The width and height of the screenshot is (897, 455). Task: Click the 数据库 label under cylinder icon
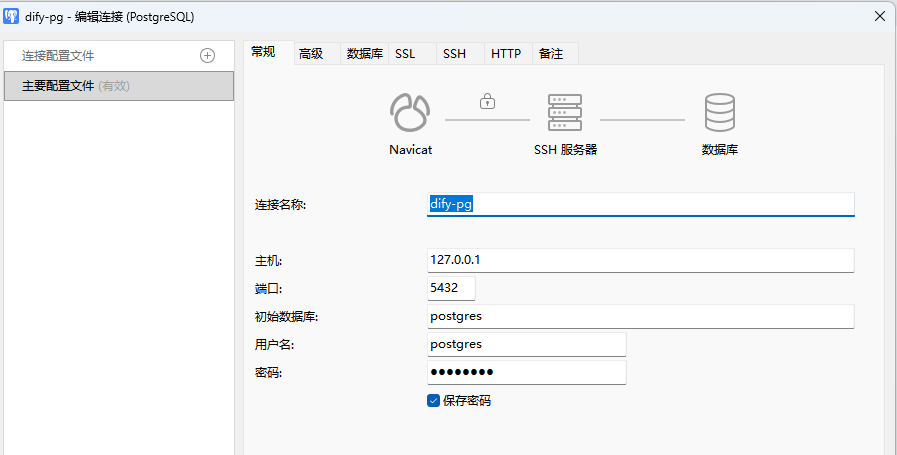coord(720,150)
